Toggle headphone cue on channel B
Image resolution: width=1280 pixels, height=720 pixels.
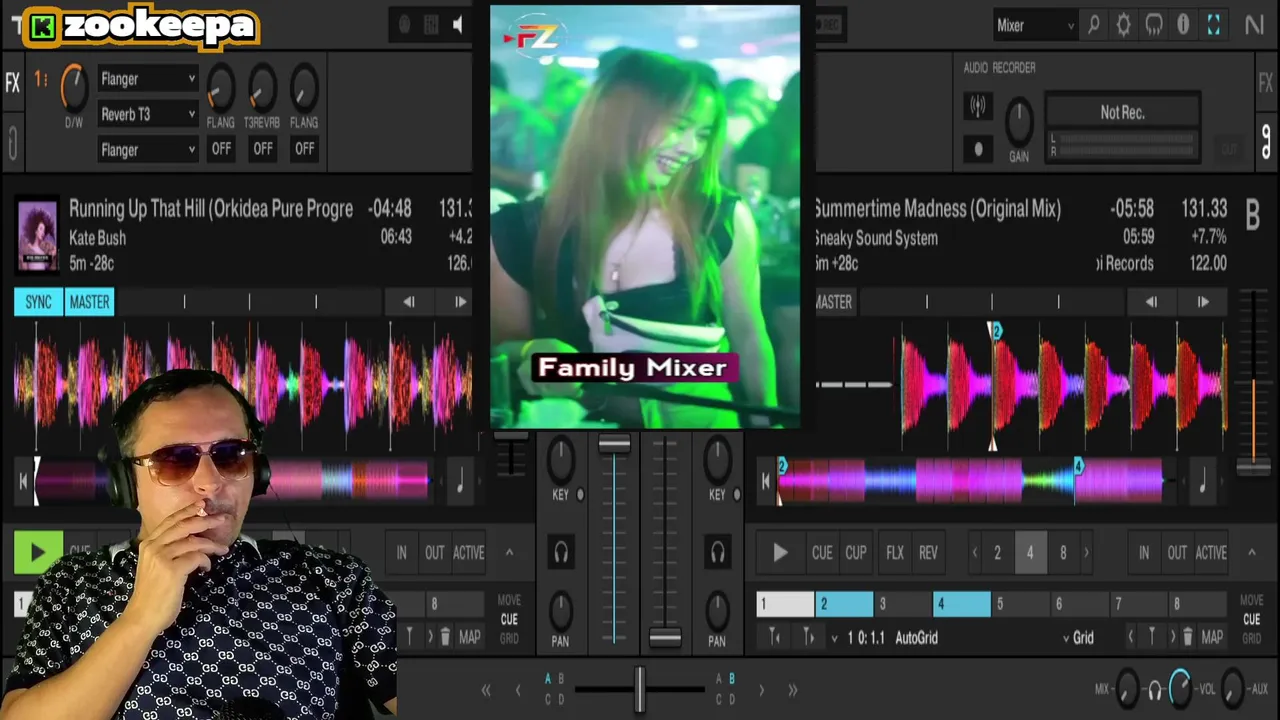click(717, 552)
